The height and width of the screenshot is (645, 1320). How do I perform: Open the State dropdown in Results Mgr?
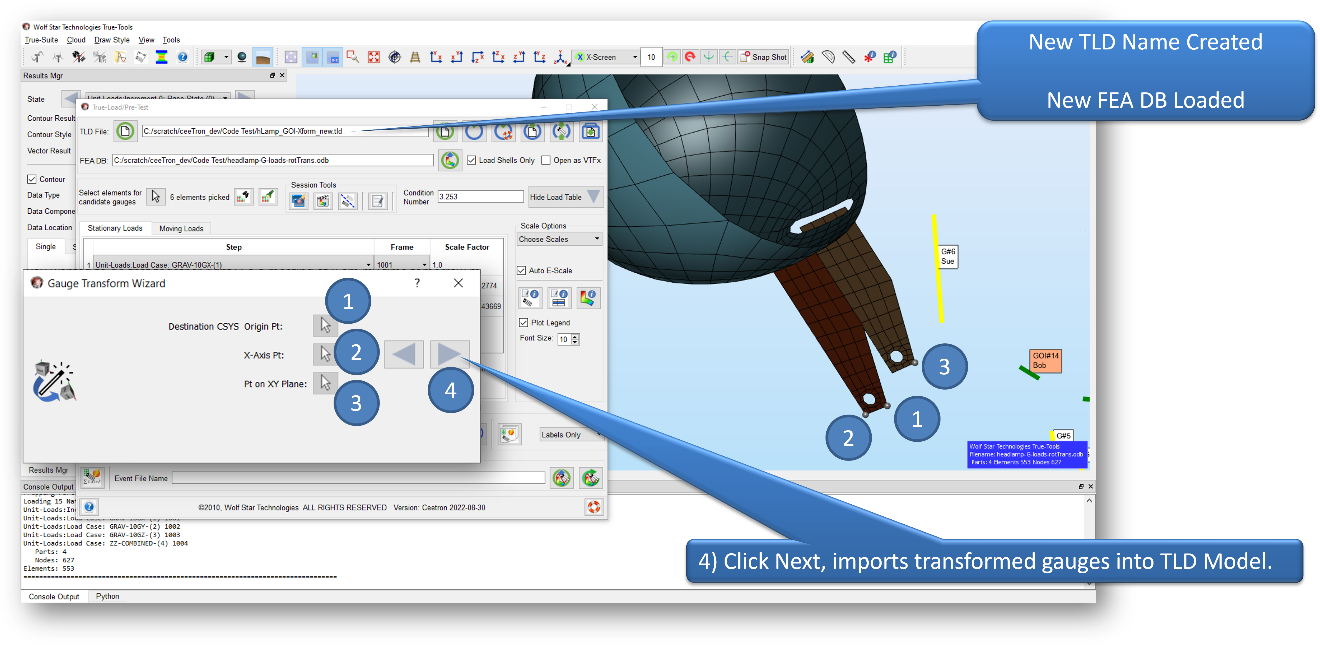(x=159, y=98)
